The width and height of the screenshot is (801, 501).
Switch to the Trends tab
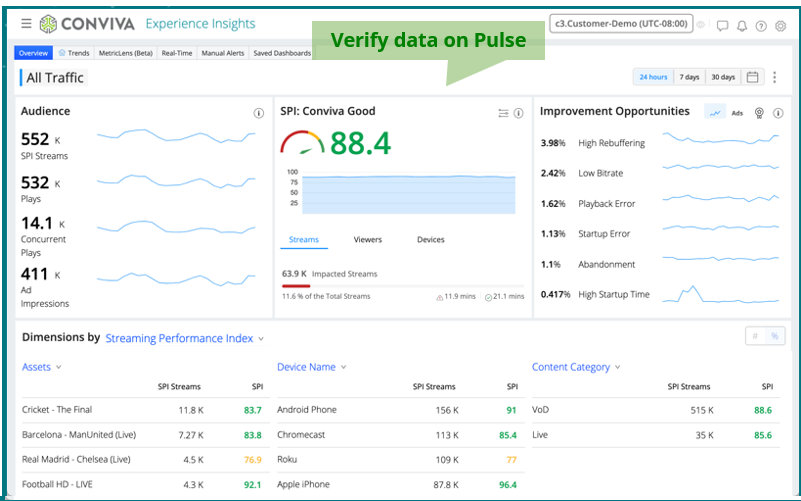pyautogui.click(x=74, y=52)
